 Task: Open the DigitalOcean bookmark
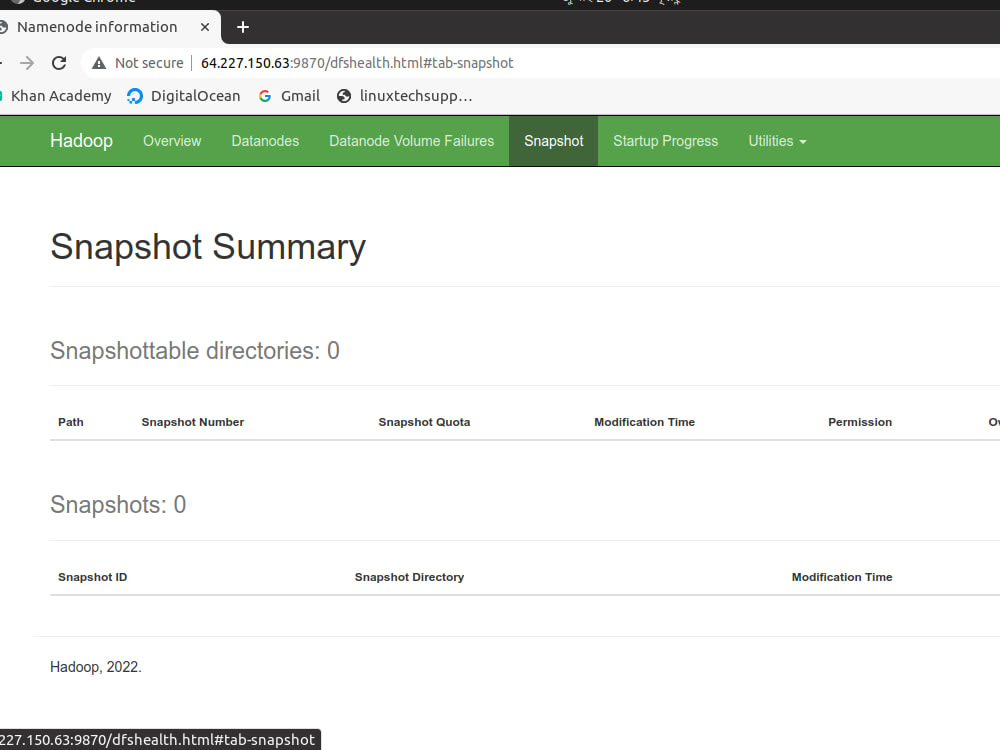click(x=184, y=96)
